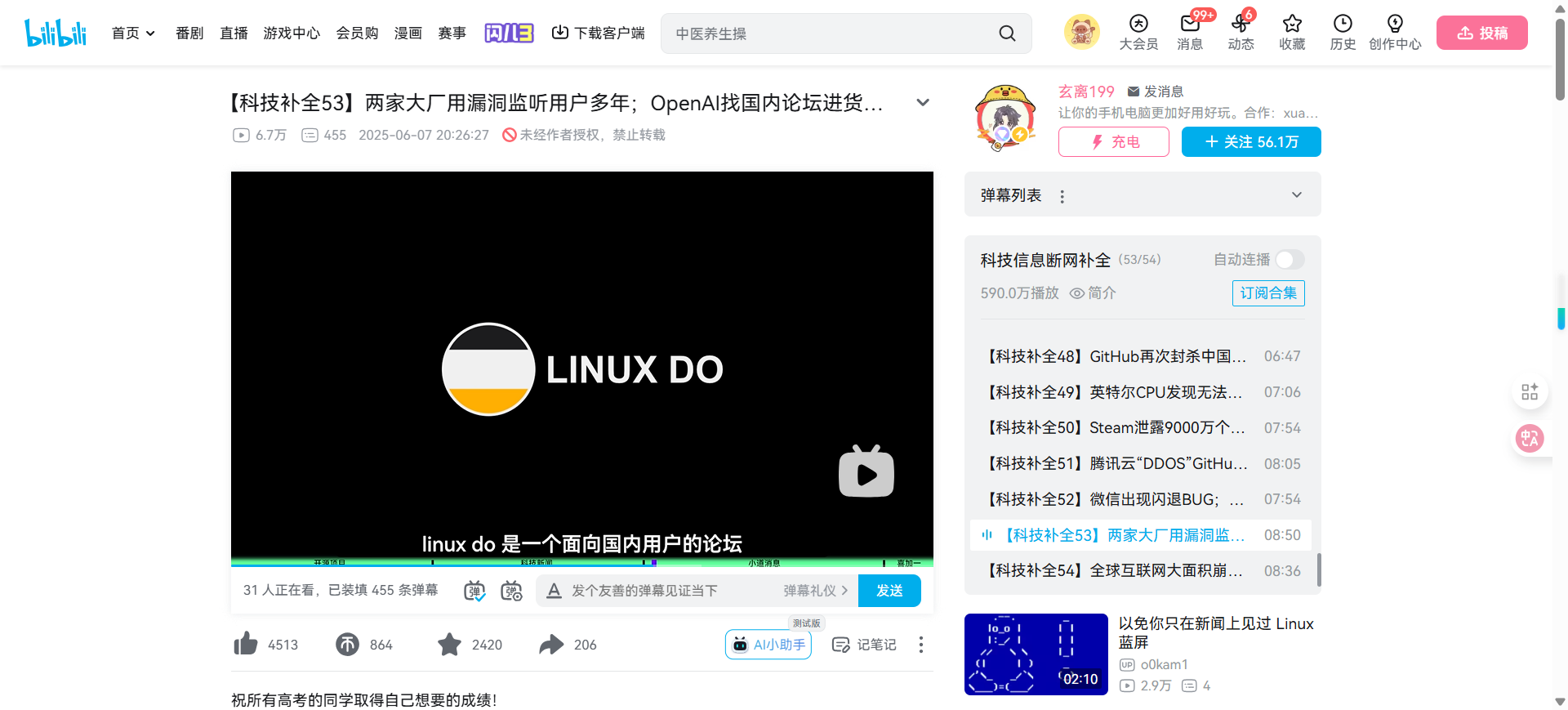Click the coin 投币 icon

coord(347,645)
